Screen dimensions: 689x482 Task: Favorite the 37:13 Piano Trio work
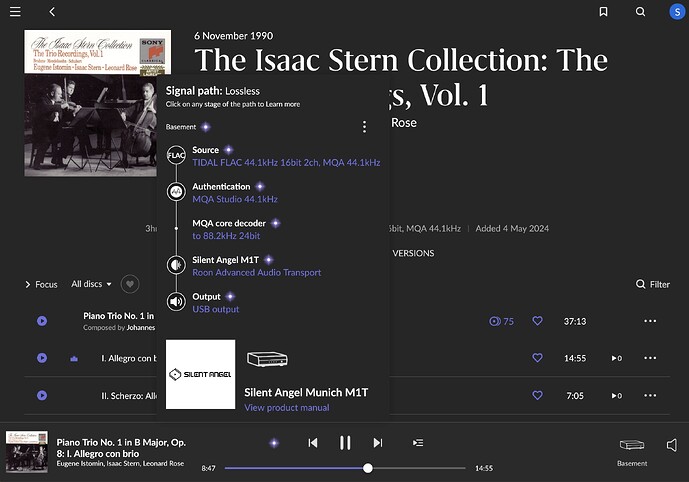(537, 321)
